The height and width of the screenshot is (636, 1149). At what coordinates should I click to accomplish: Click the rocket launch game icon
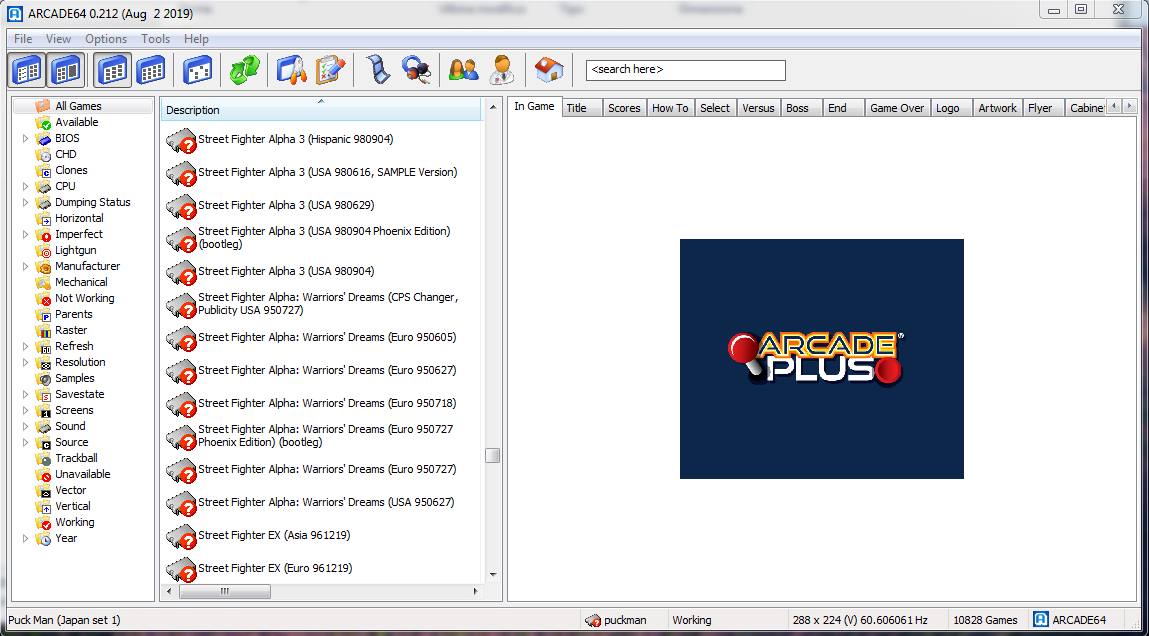[x=291, y=70]
